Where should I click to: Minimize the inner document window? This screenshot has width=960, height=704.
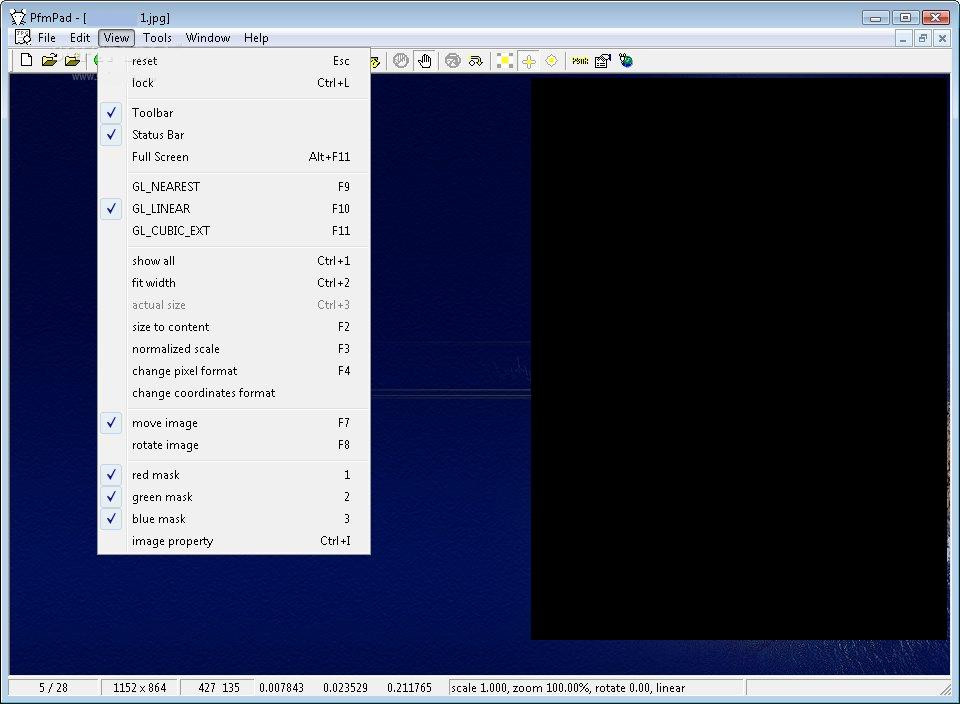(902, 39)
